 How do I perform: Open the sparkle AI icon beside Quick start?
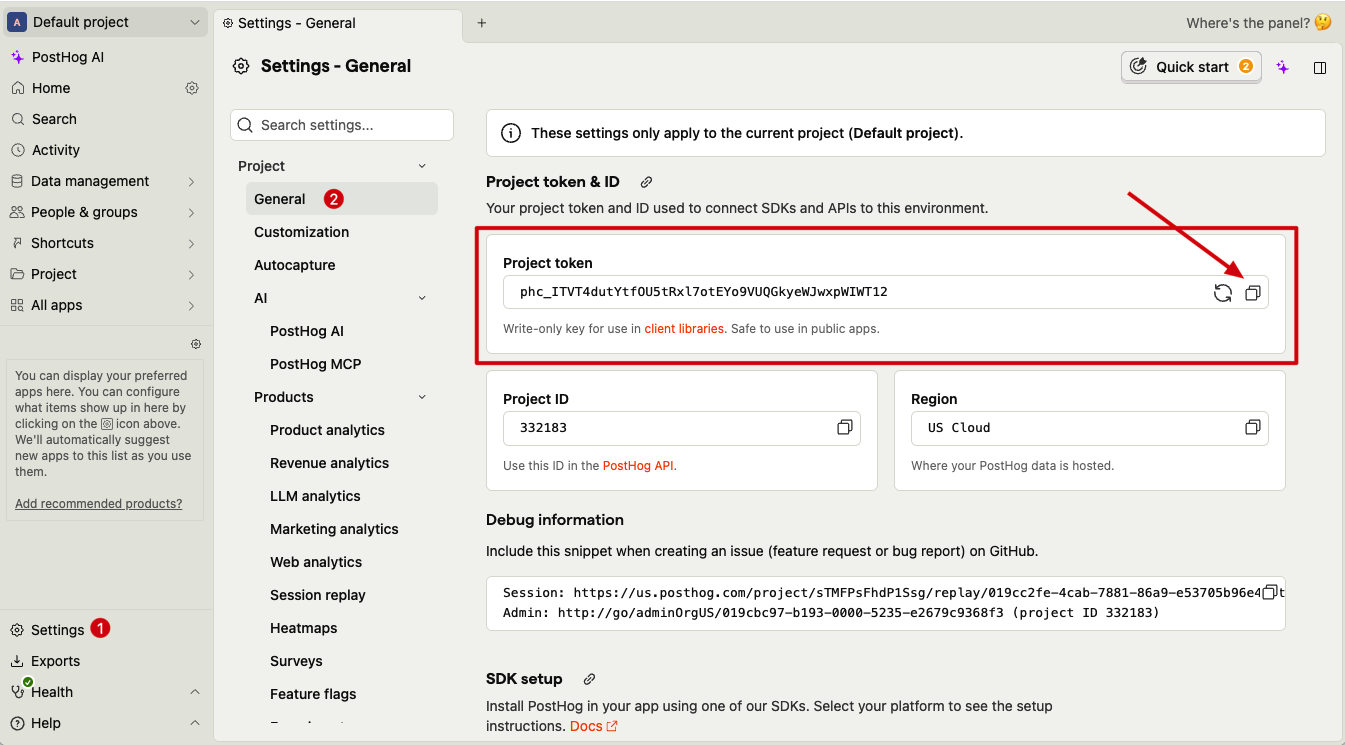(x=1282, y=67)
